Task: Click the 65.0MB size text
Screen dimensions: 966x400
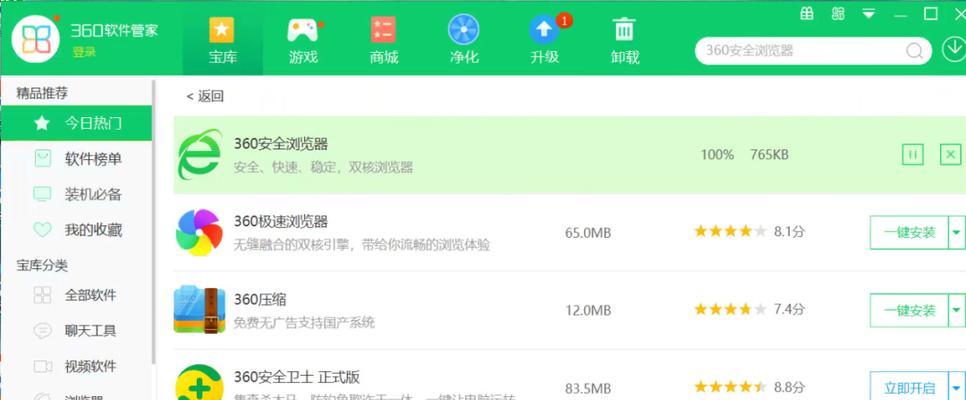Action: pyautogui.click(x=588, y=233)
